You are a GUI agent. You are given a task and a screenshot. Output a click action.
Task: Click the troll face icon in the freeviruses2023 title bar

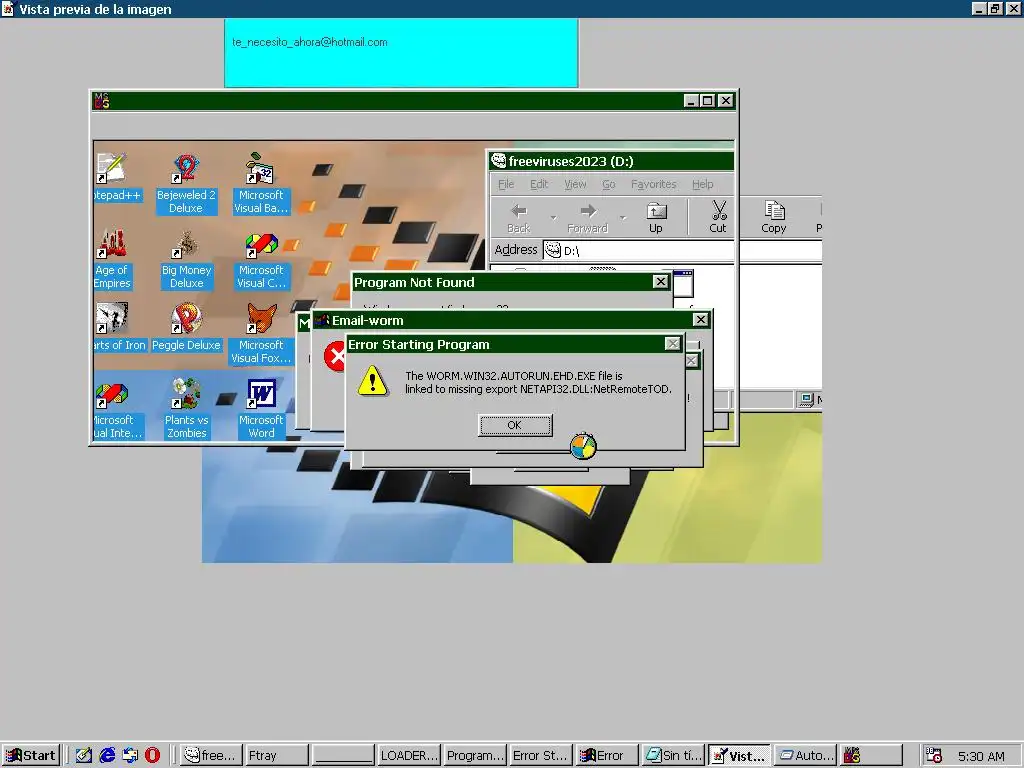point(499,161)
